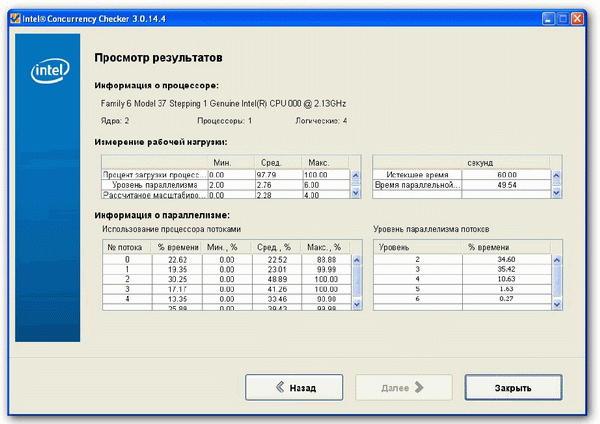The image size is (600, 424).
Task: Select the 10.63 percent level row
Action: 463,279
